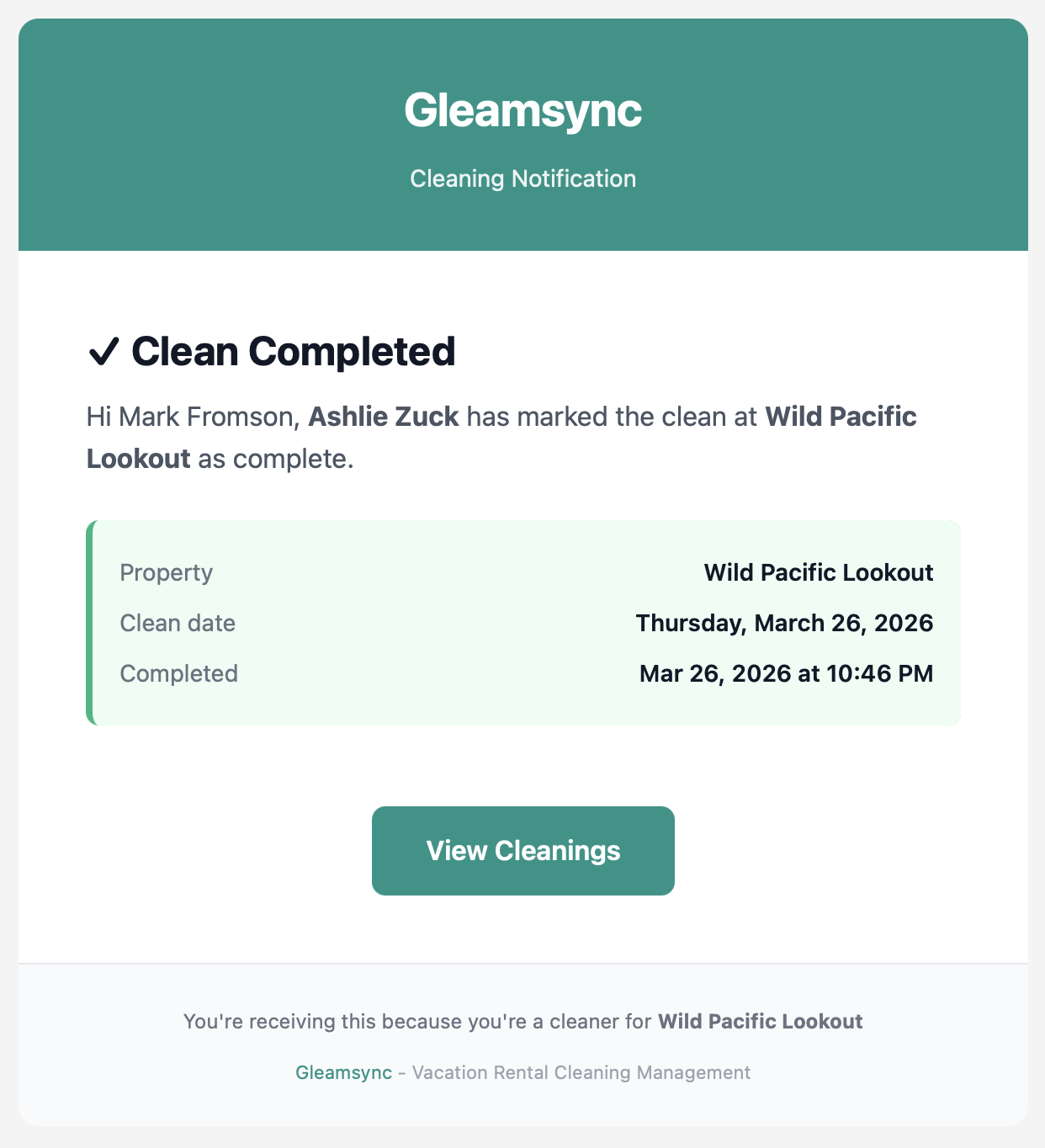The image size is (1045, 1148).
Task: Click the Completed label in details card
Action: click(178, 674)
